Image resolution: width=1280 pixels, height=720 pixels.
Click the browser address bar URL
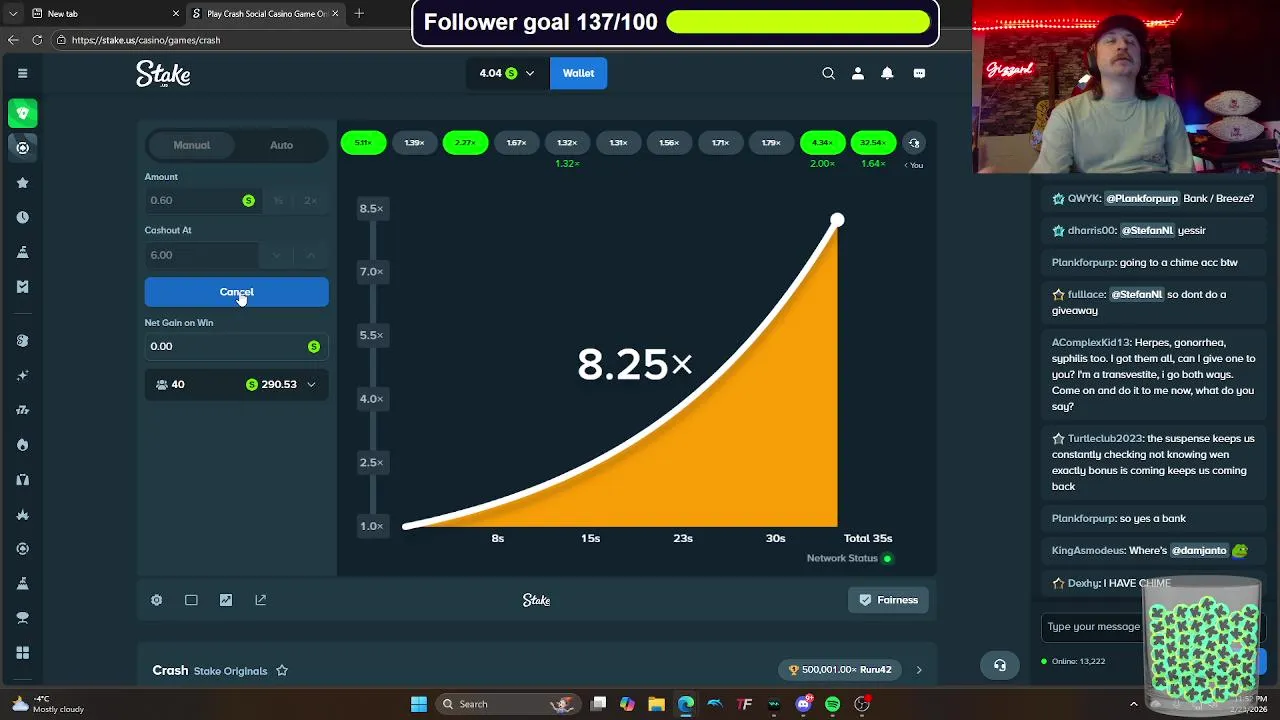(146, 40)
